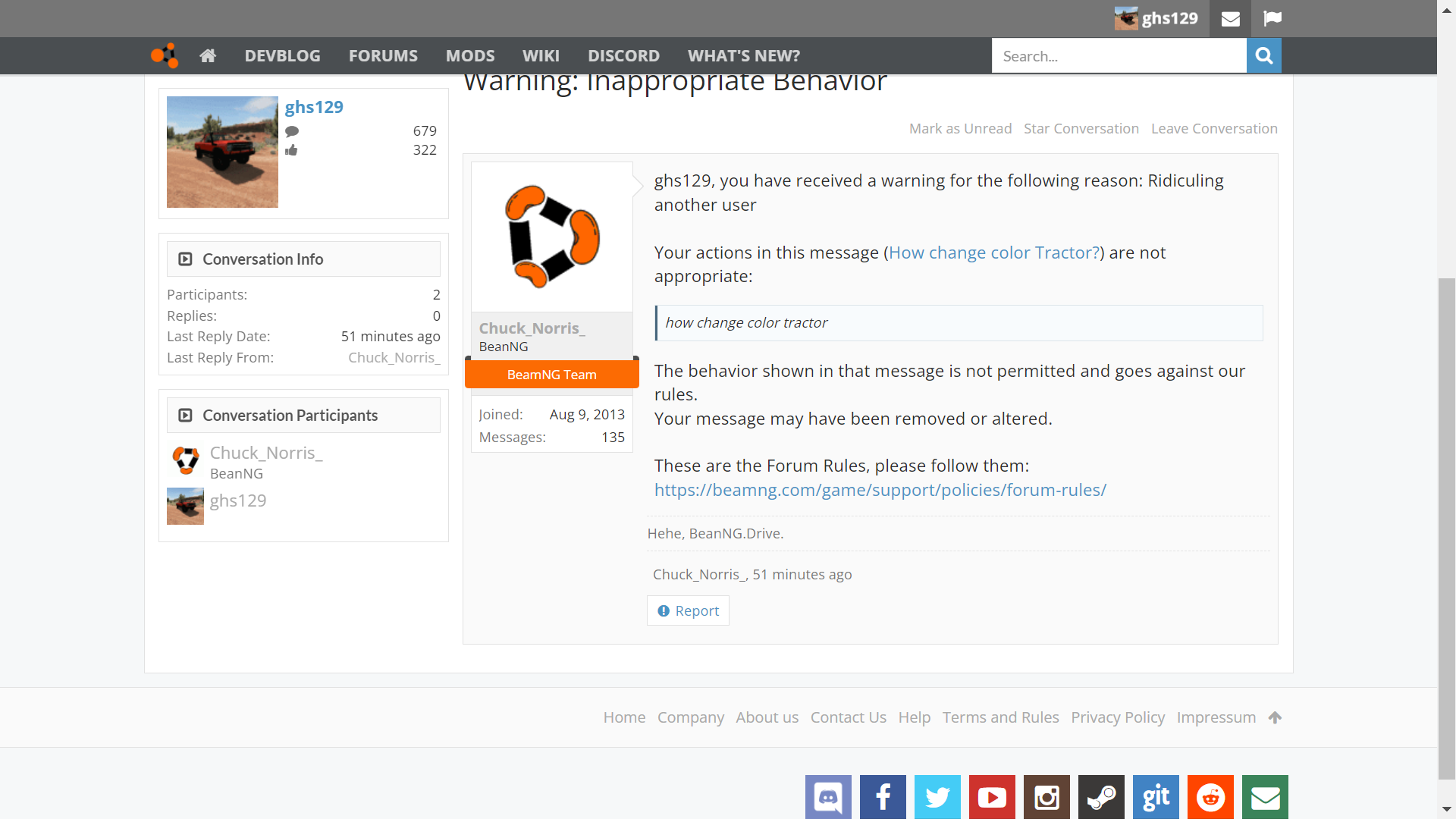Collapse the Conversation Participants panel
The width and height of the screenshot is (1456, 819).
tap(185, 416)
